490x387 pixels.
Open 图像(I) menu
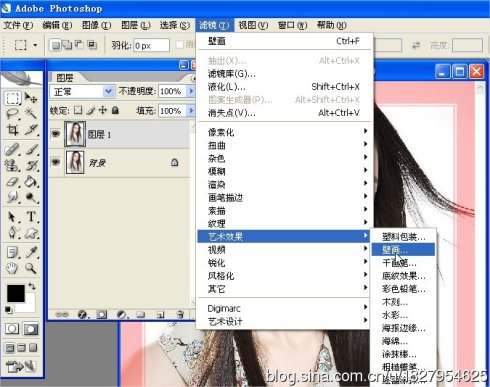(x=97, y=25)
